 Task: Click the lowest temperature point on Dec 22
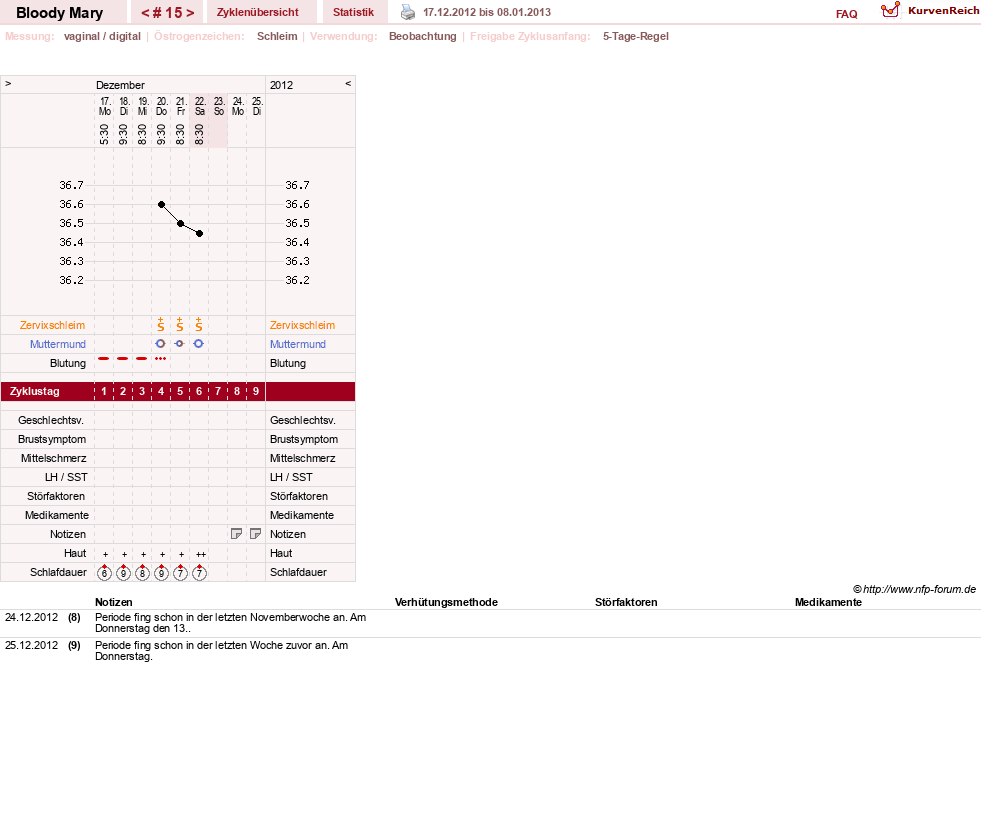click(200, 233)
